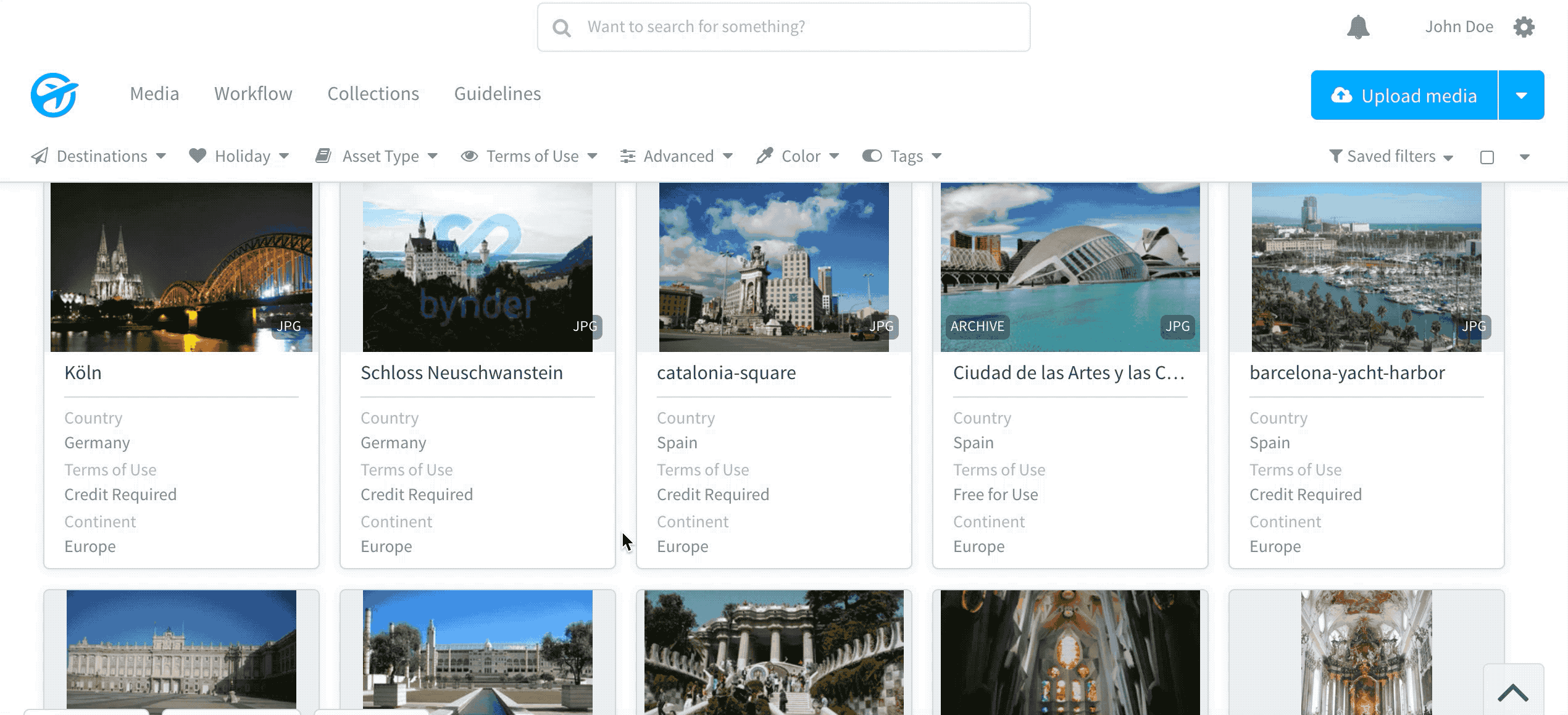
Task: Open the Neuschwanstein castle thumbnail
Action: coord(478,267)
